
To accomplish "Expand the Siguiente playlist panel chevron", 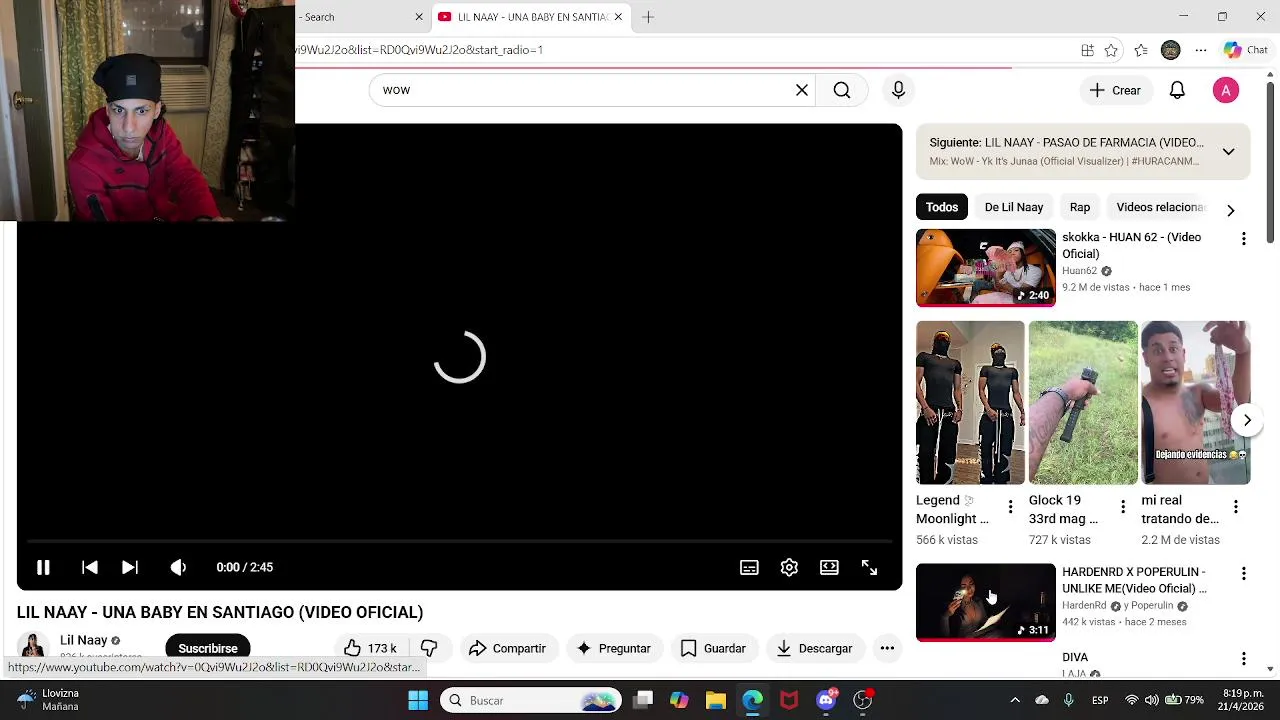I will coord(1228,151).
